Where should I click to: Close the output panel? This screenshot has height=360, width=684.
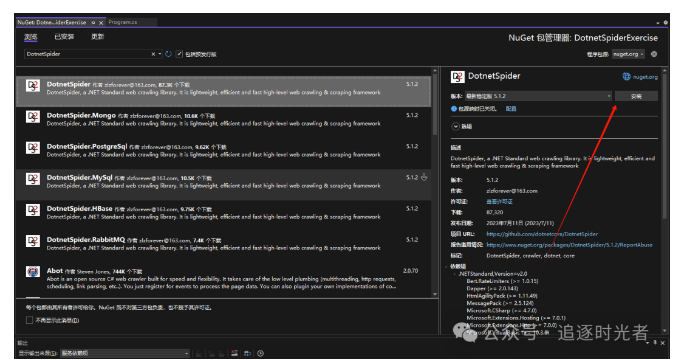(663, 343)
